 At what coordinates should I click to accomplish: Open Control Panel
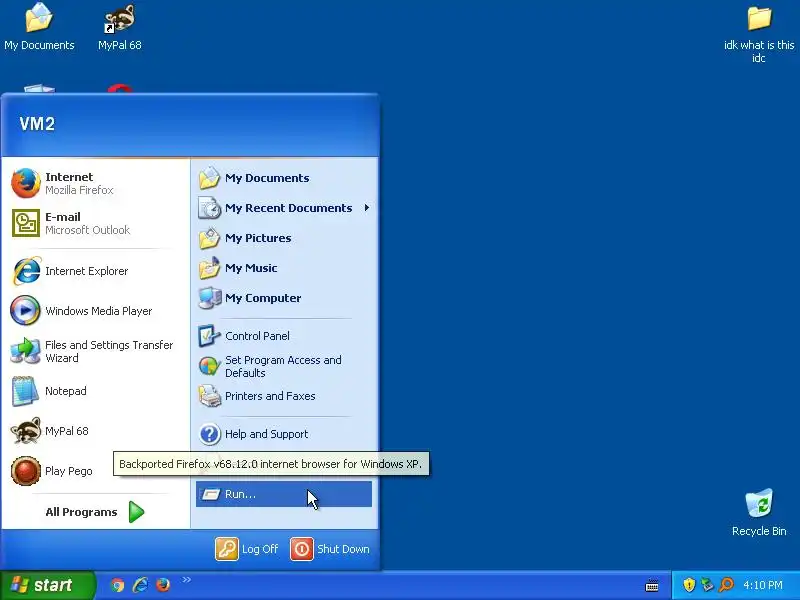[x=284, y=336]
